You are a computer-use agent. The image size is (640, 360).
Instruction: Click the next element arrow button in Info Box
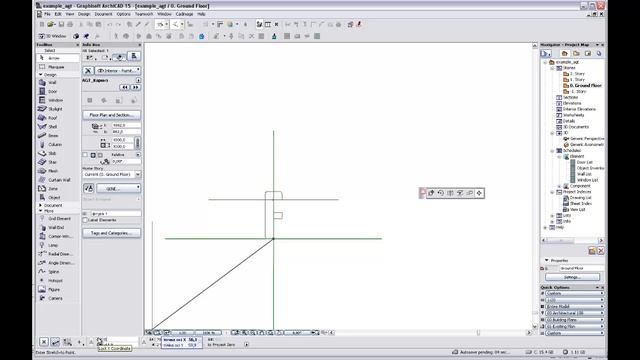[x=136, y=87]
